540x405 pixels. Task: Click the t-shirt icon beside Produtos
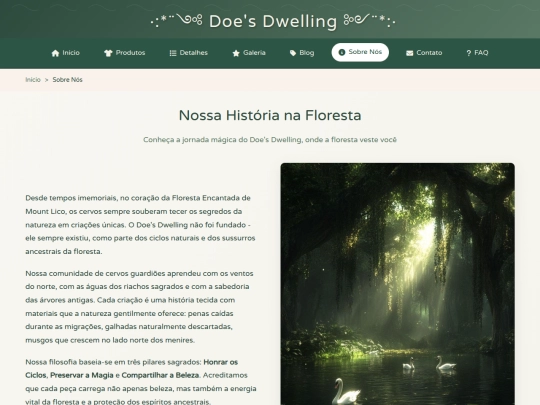pyautogui.click(x=108, y=53)
